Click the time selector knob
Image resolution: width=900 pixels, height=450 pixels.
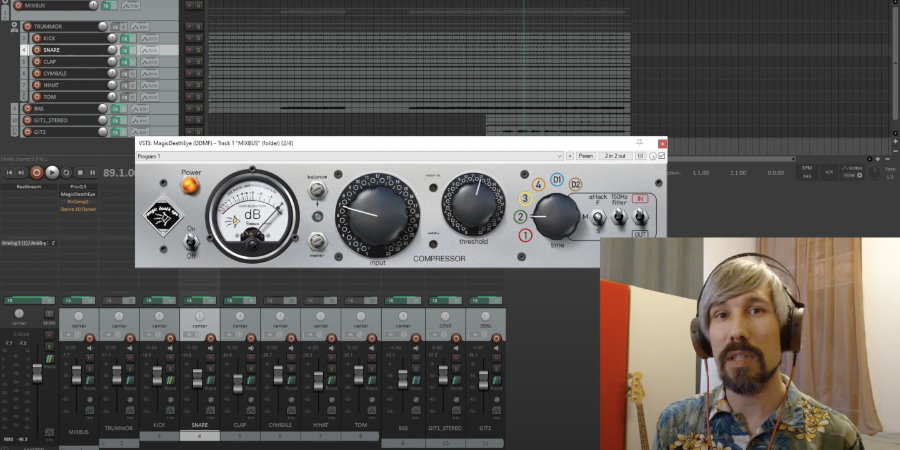pos(556,216)
